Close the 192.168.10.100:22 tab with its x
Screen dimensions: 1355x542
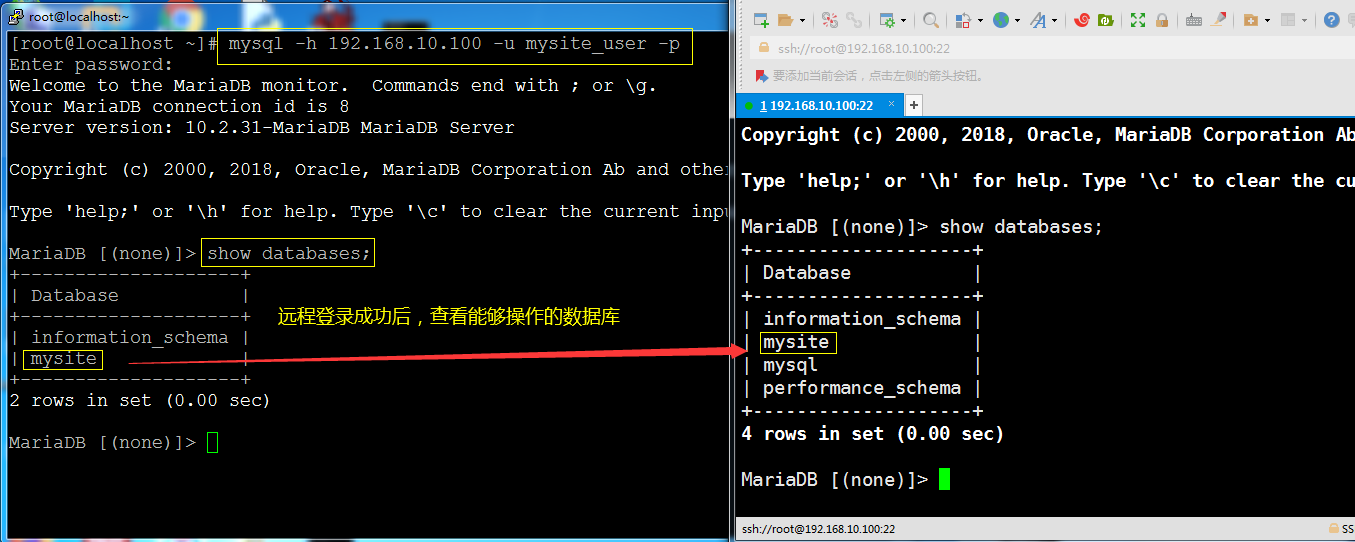pyautogui.click(x=891, y=104)
